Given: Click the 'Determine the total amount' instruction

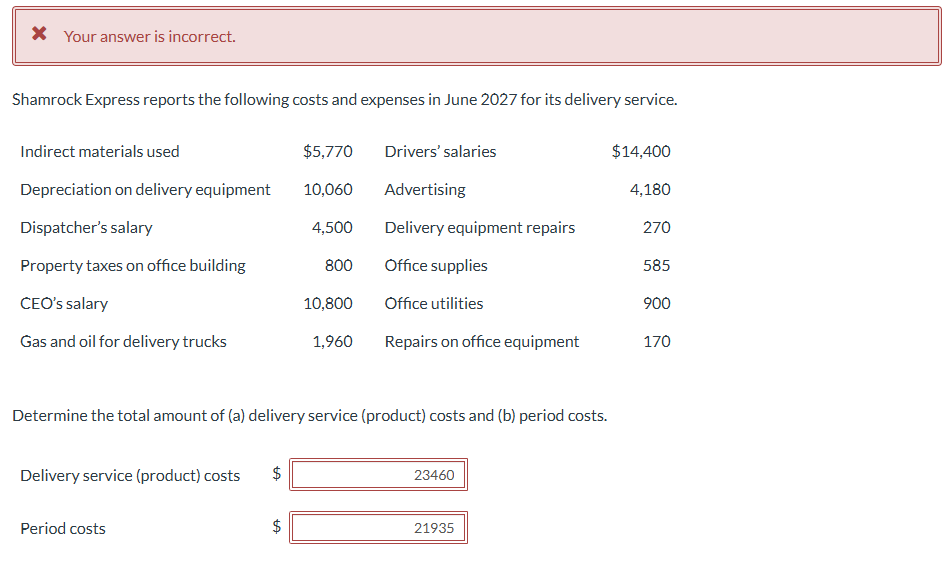Looking at the screenshot, I should click(310, 416).
